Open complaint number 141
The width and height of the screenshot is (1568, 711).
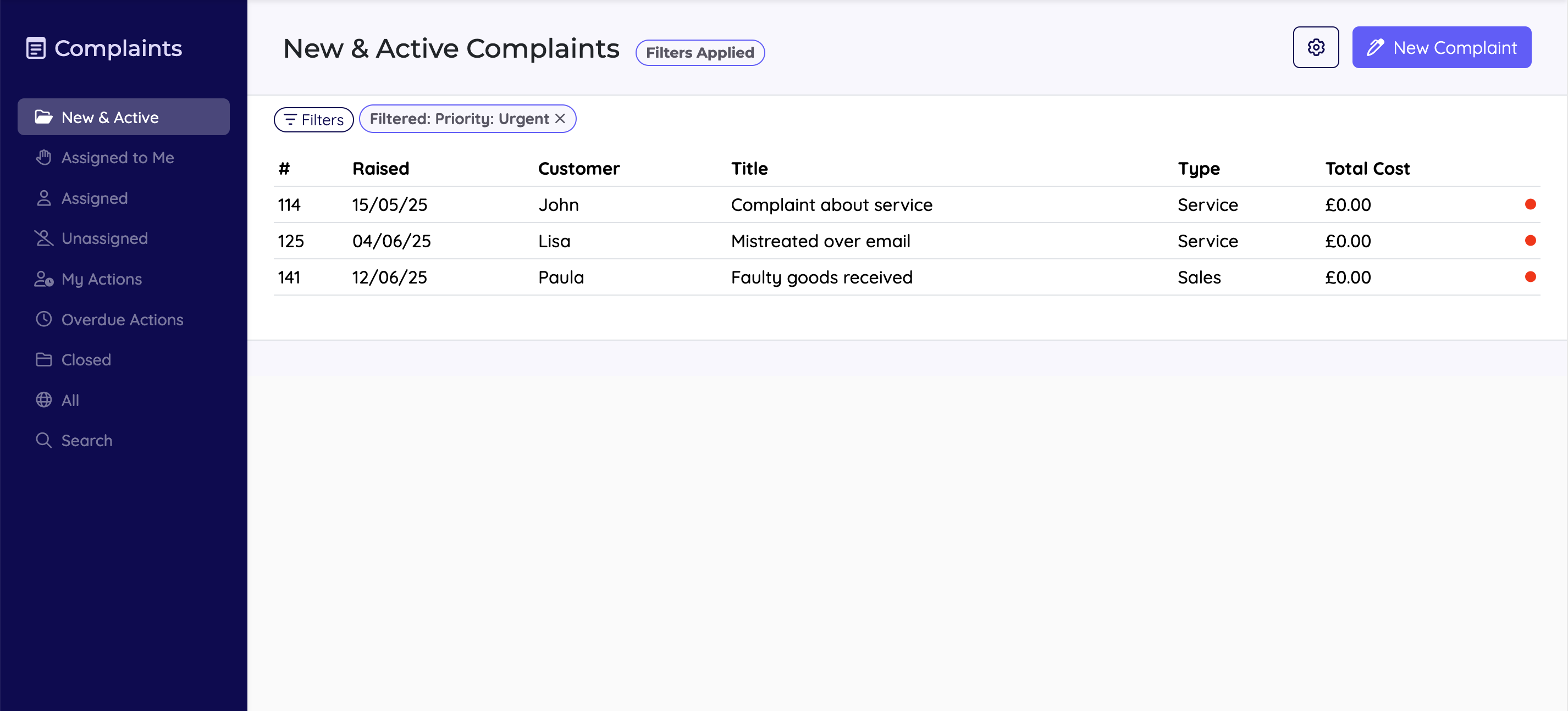(289, 278)
